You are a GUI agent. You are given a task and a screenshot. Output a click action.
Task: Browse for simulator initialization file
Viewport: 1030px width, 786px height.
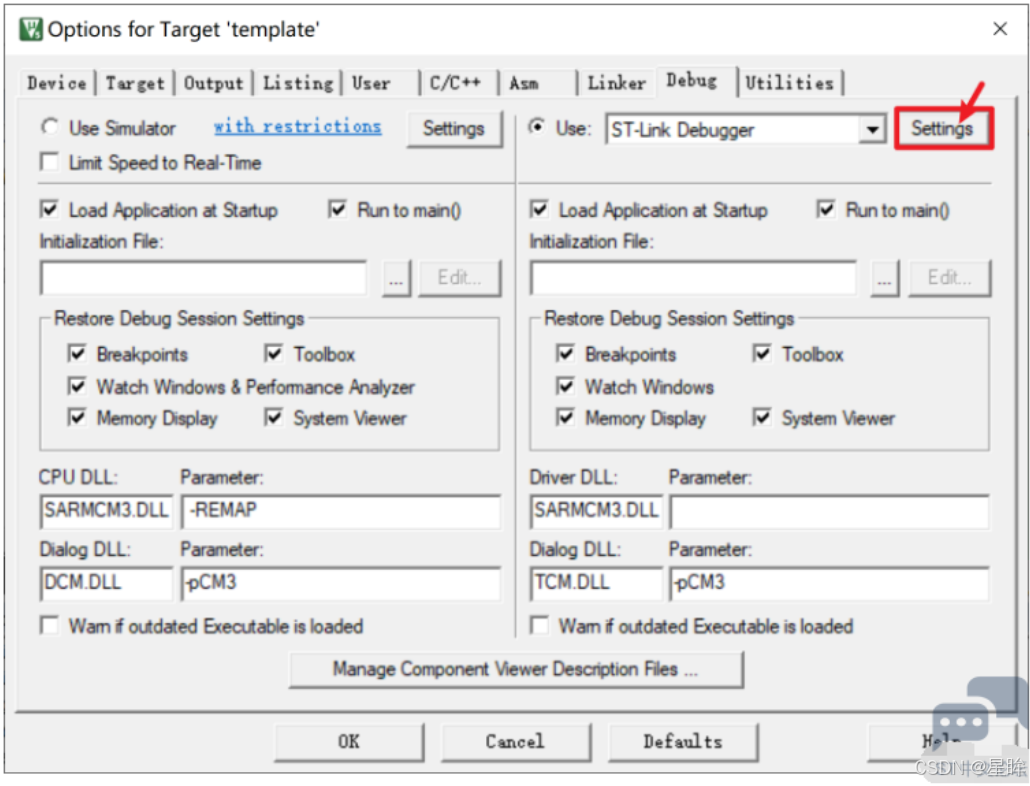(396, 278)
